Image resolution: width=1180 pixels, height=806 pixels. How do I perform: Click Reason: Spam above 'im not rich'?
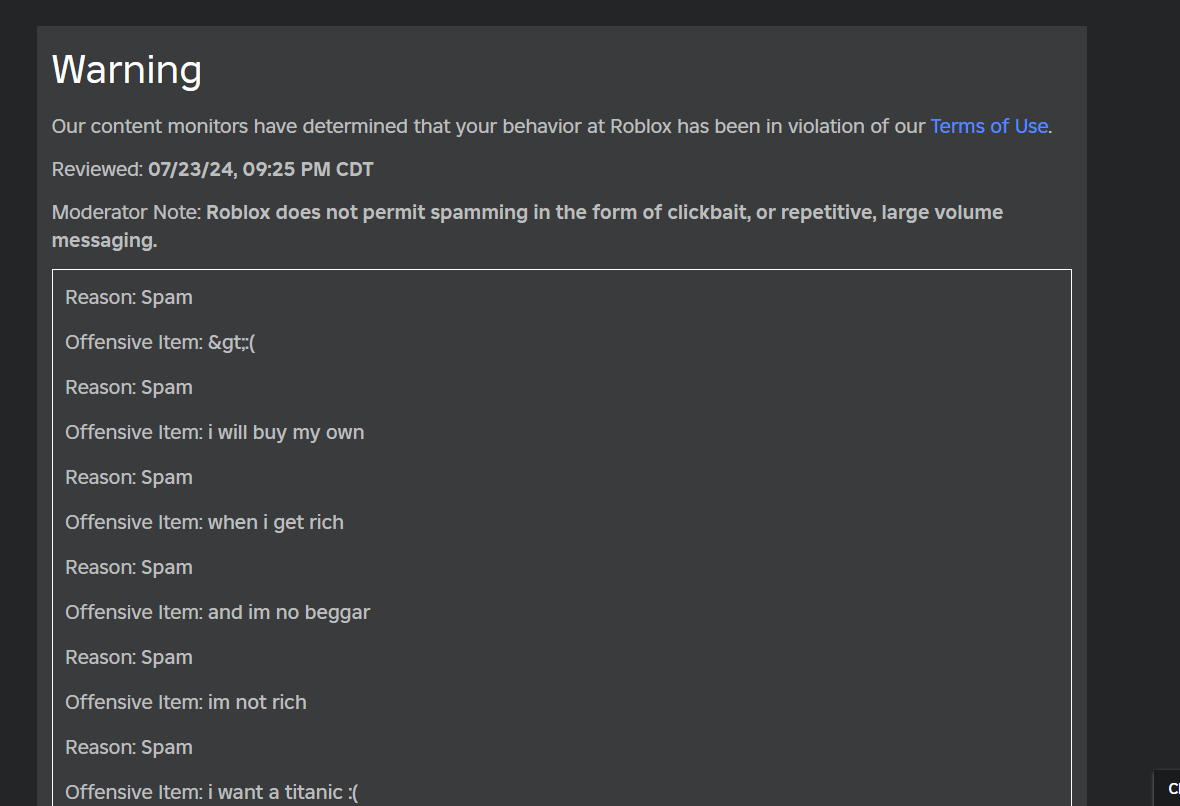(x=129, y=657)
